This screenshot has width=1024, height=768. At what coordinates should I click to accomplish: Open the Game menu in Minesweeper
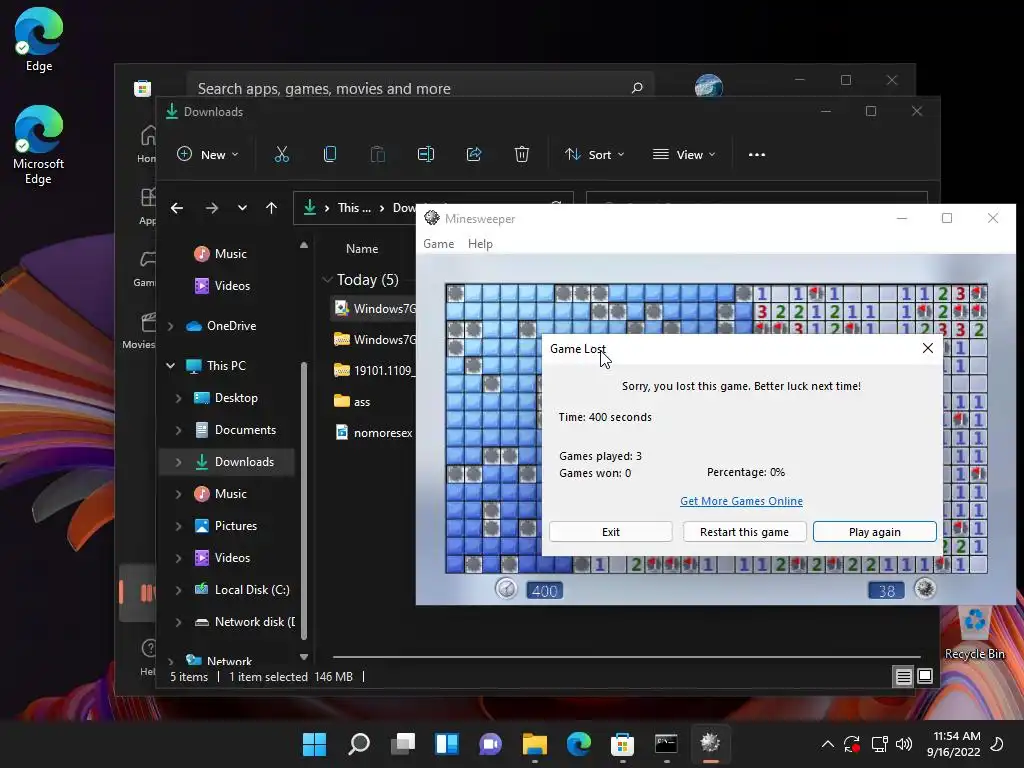[438, 244]
